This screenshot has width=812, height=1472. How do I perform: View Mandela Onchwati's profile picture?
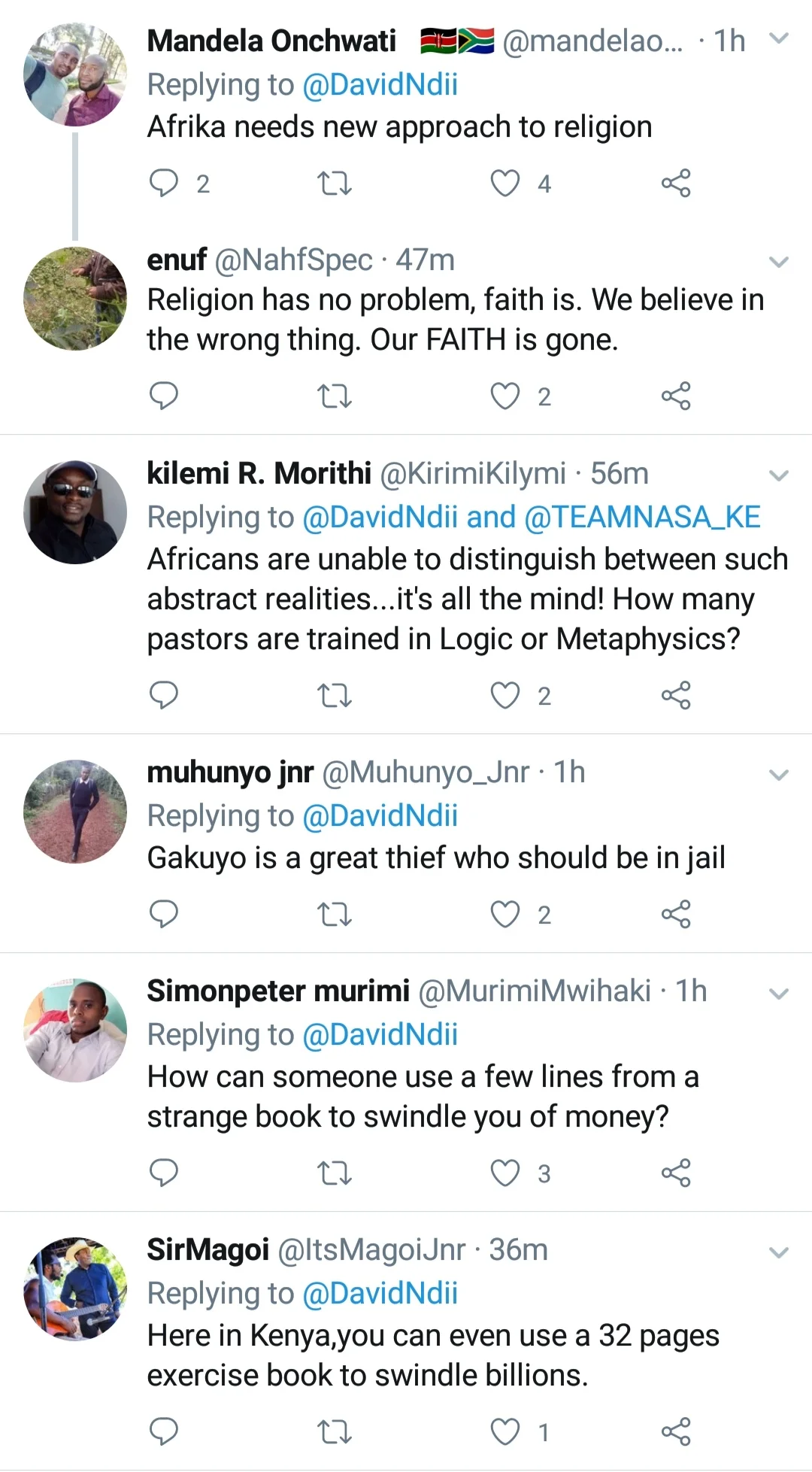pyautogui.click(x=75, y=74)
